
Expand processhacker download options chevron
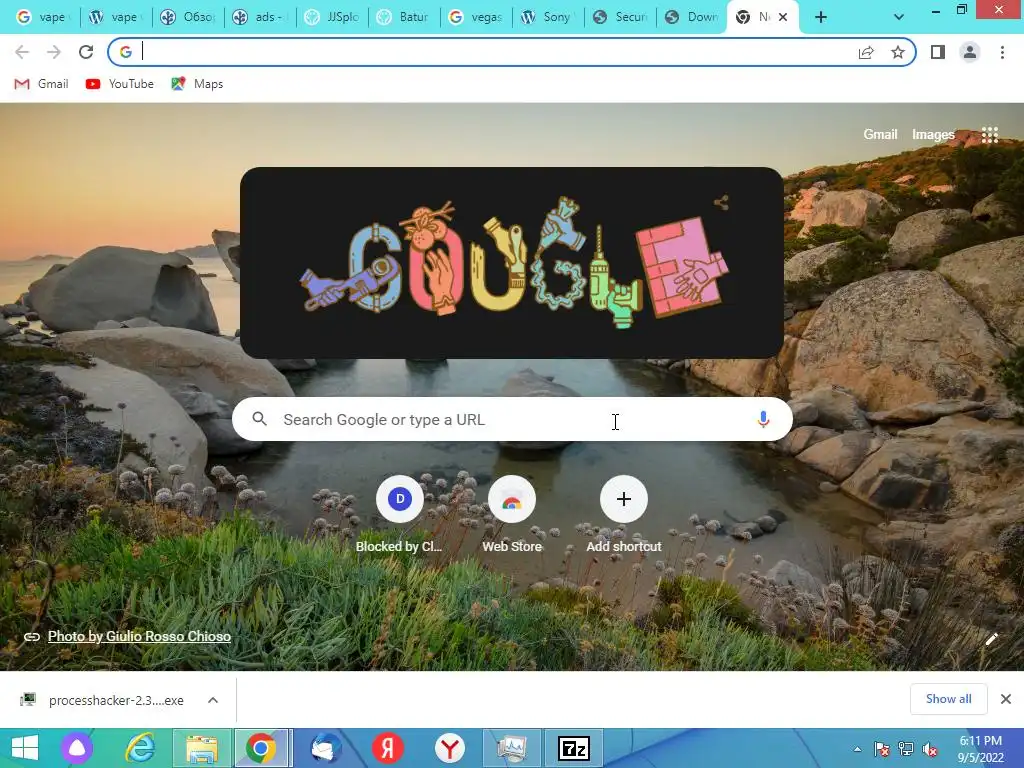[213, 700]
